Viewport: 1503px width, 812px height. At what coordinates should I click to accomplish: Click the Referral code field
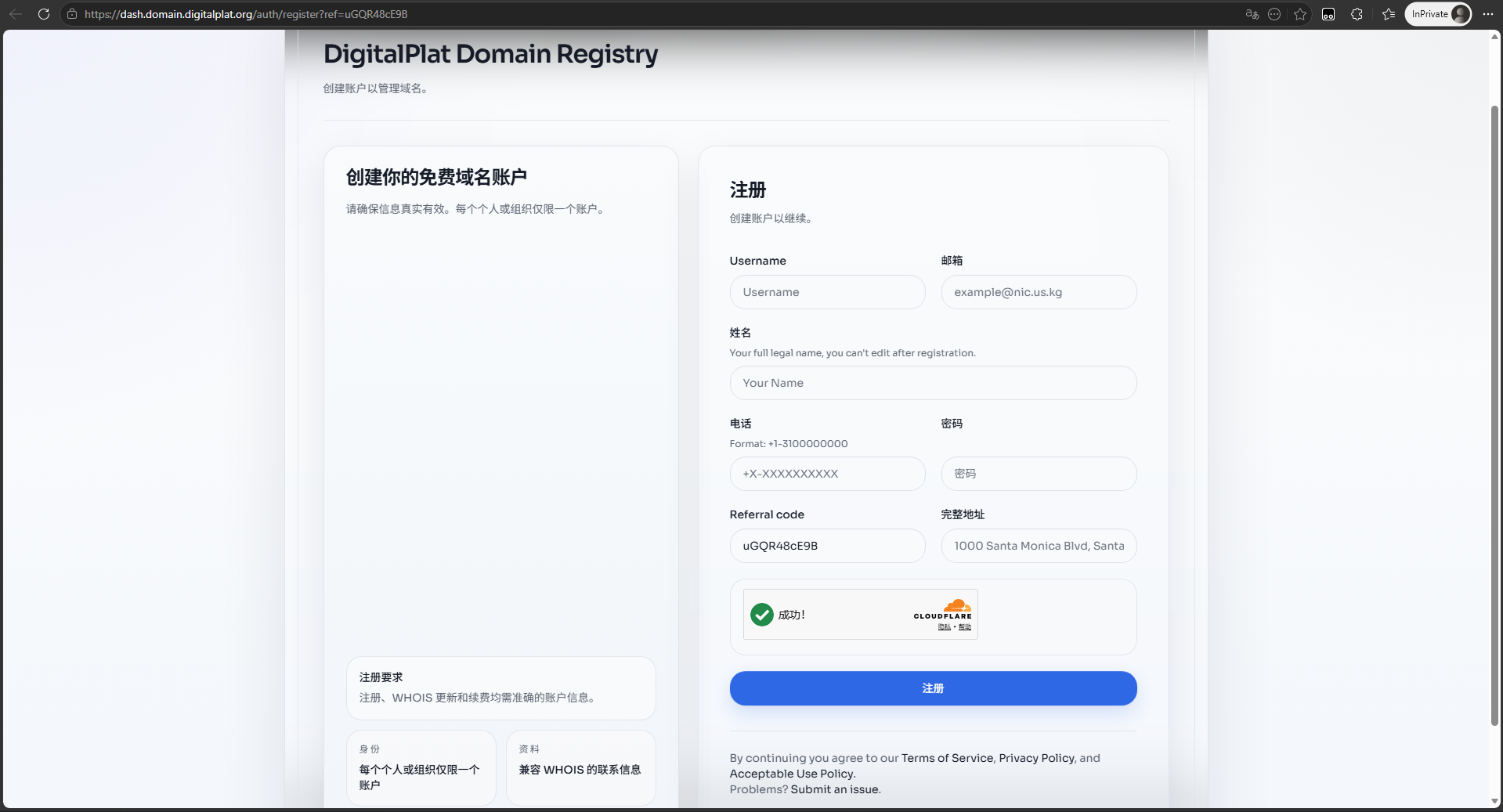(x=827, y=546)
